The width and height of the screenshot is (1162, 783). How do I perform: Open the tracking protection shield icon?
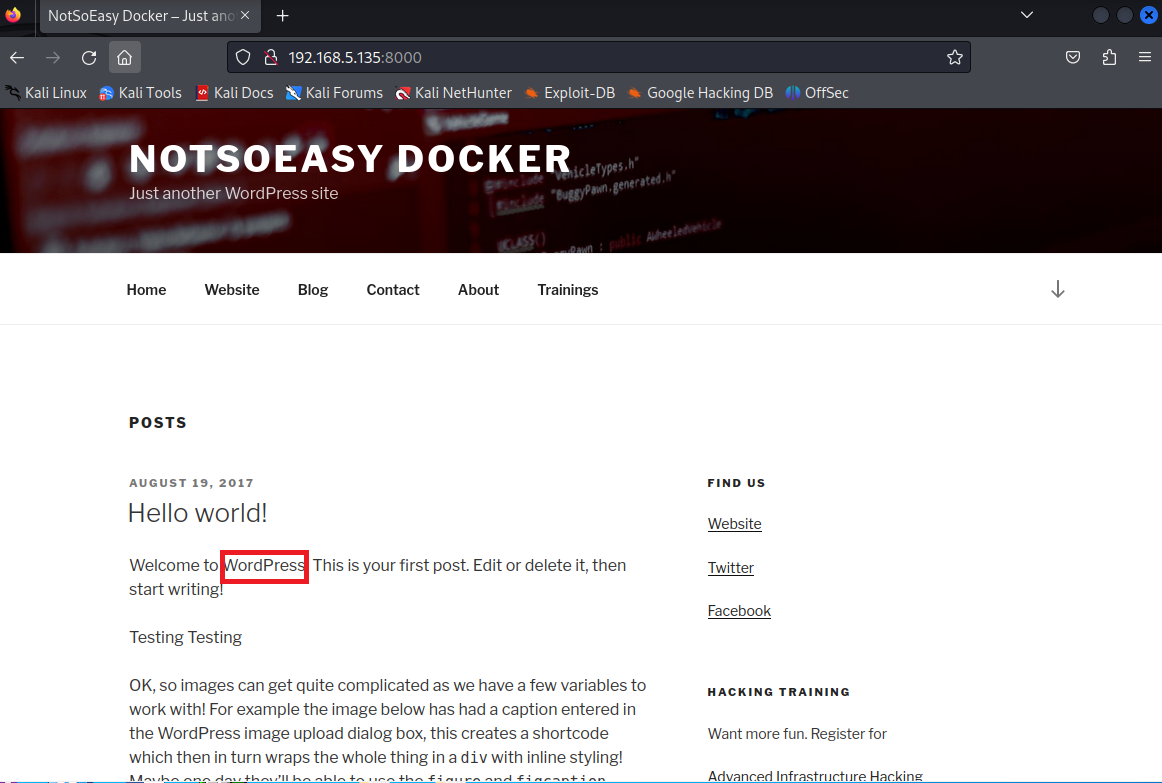[x=243, y=57]
